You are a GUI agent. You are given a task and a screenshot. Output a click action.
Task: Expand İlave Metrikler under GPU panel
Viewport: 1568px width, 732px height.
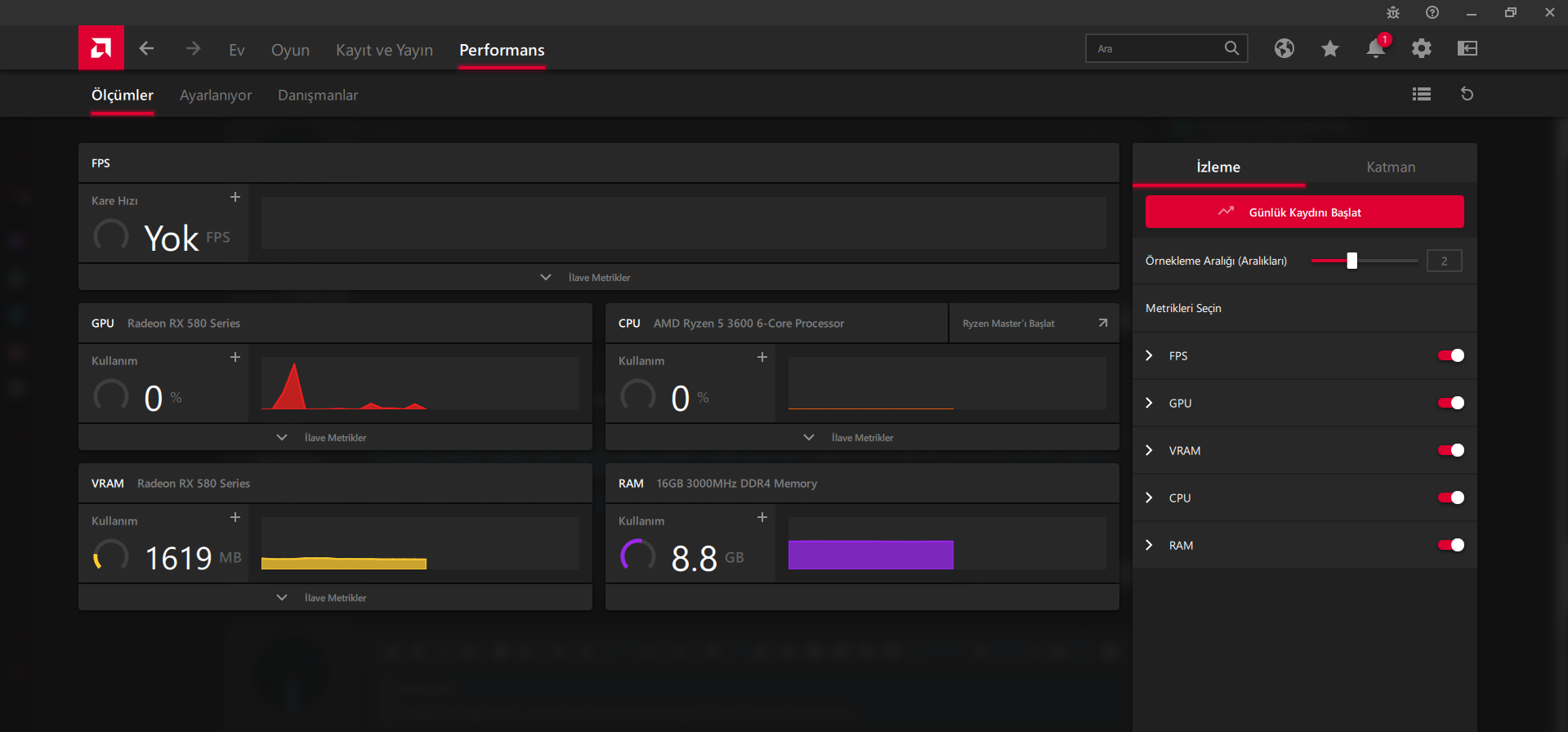(x=335, y=437)
